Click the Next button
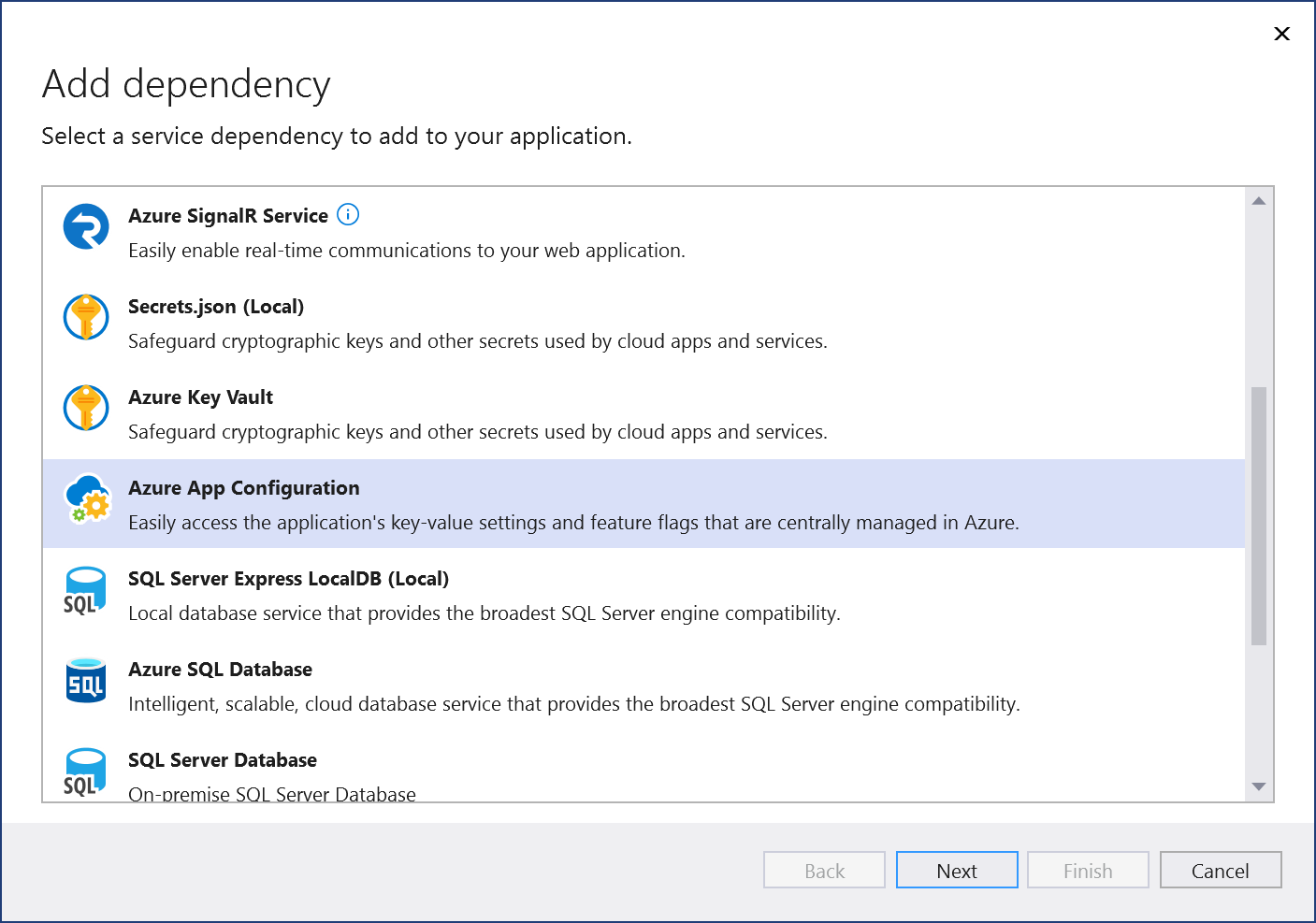This screenshot has height=923, width=1316. 957,870
